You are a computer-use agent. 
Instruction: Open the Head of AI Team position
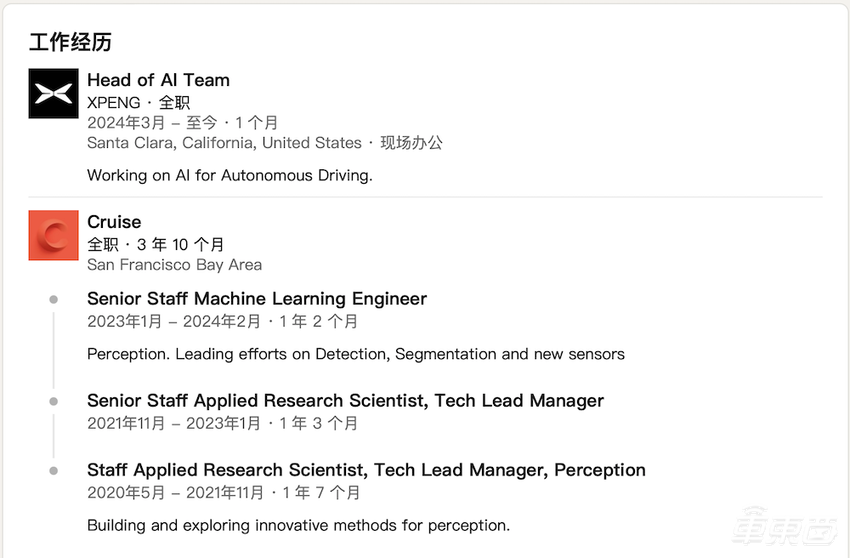[x=158, y=80]
